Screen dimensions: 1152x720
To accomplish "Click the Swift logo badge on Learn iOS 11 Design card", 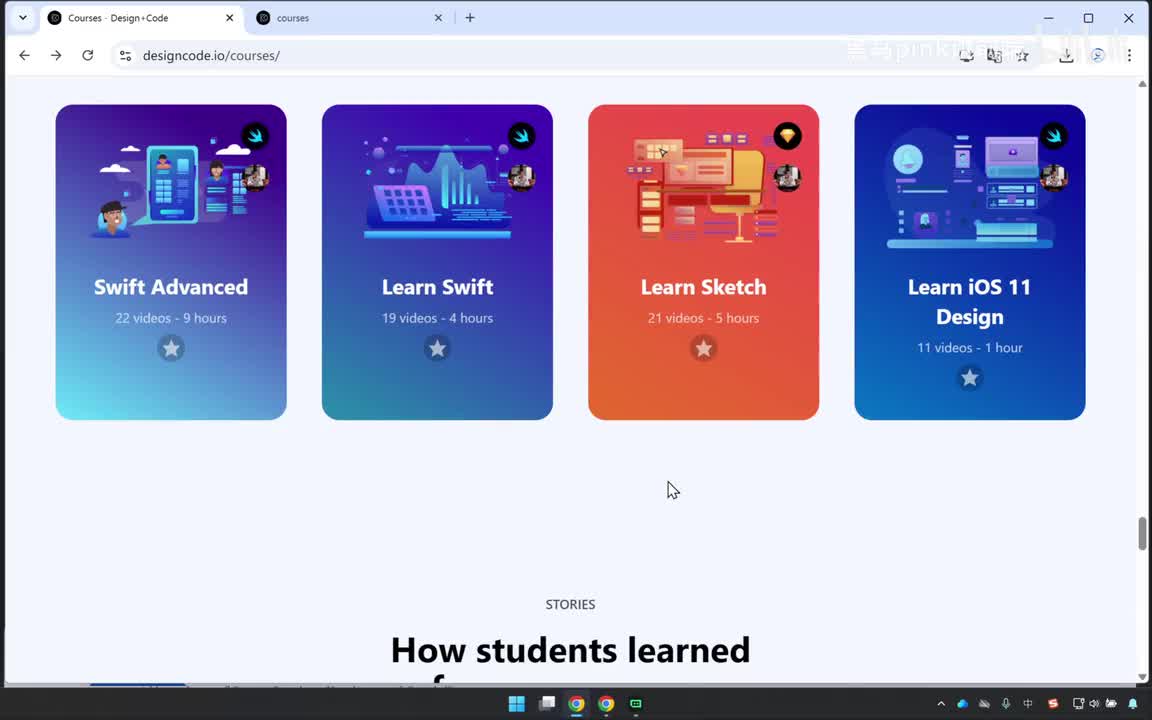I will (x=1054, y=136).
